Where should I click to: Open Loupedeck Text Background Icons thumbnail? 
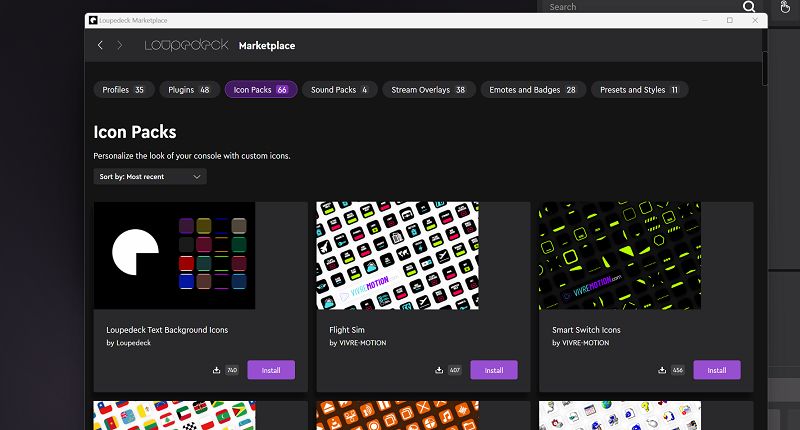174,256
